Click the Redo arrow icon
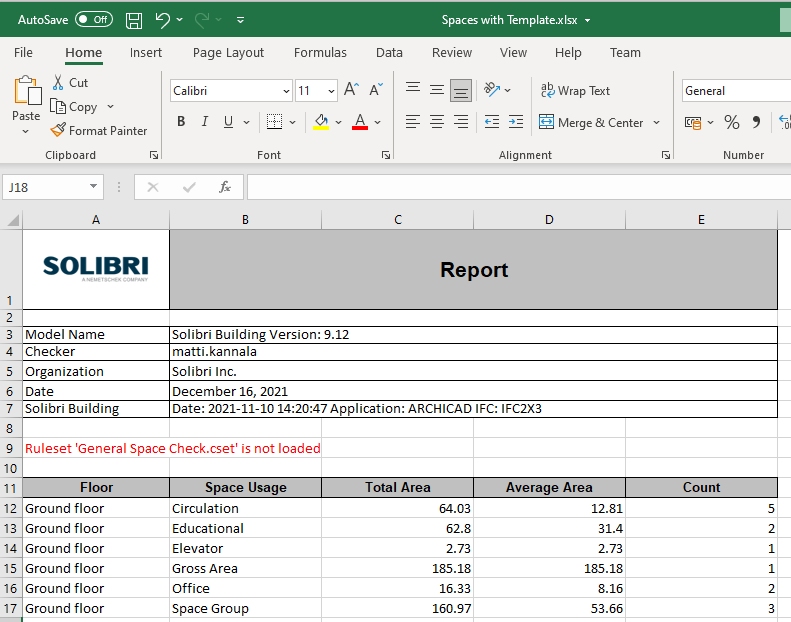The image size is (791, 622). [x=202, y=20]
